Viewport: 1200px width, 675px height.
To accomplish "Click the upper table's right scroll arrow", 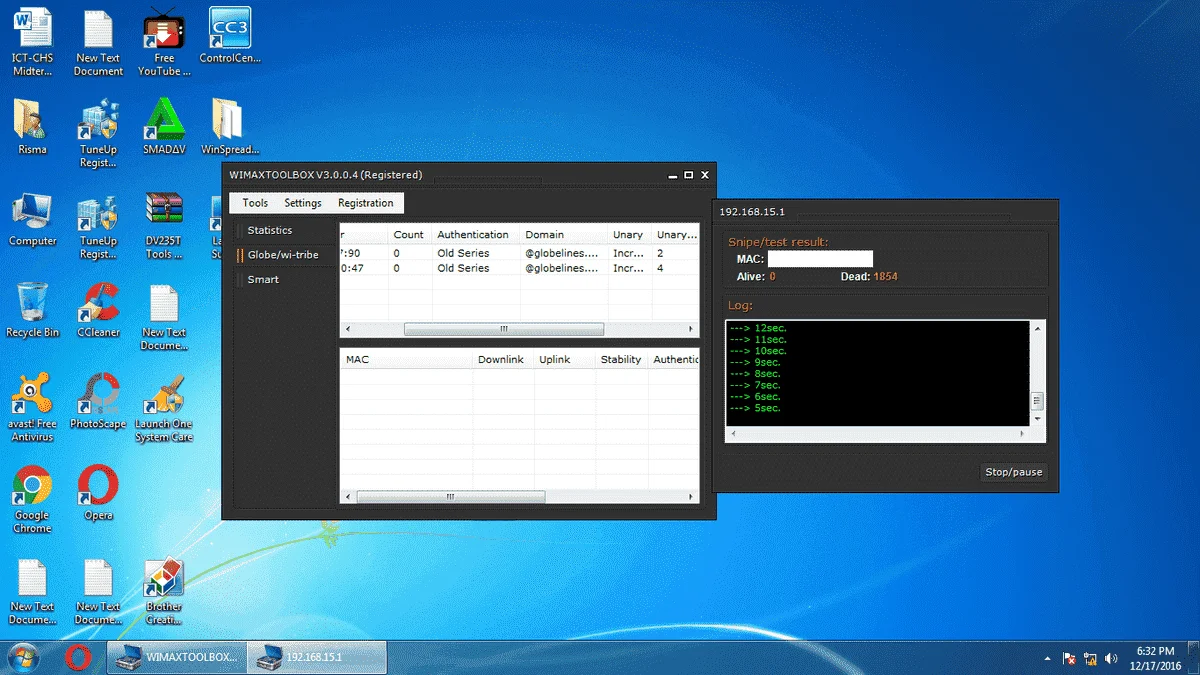I will [691, 329].
